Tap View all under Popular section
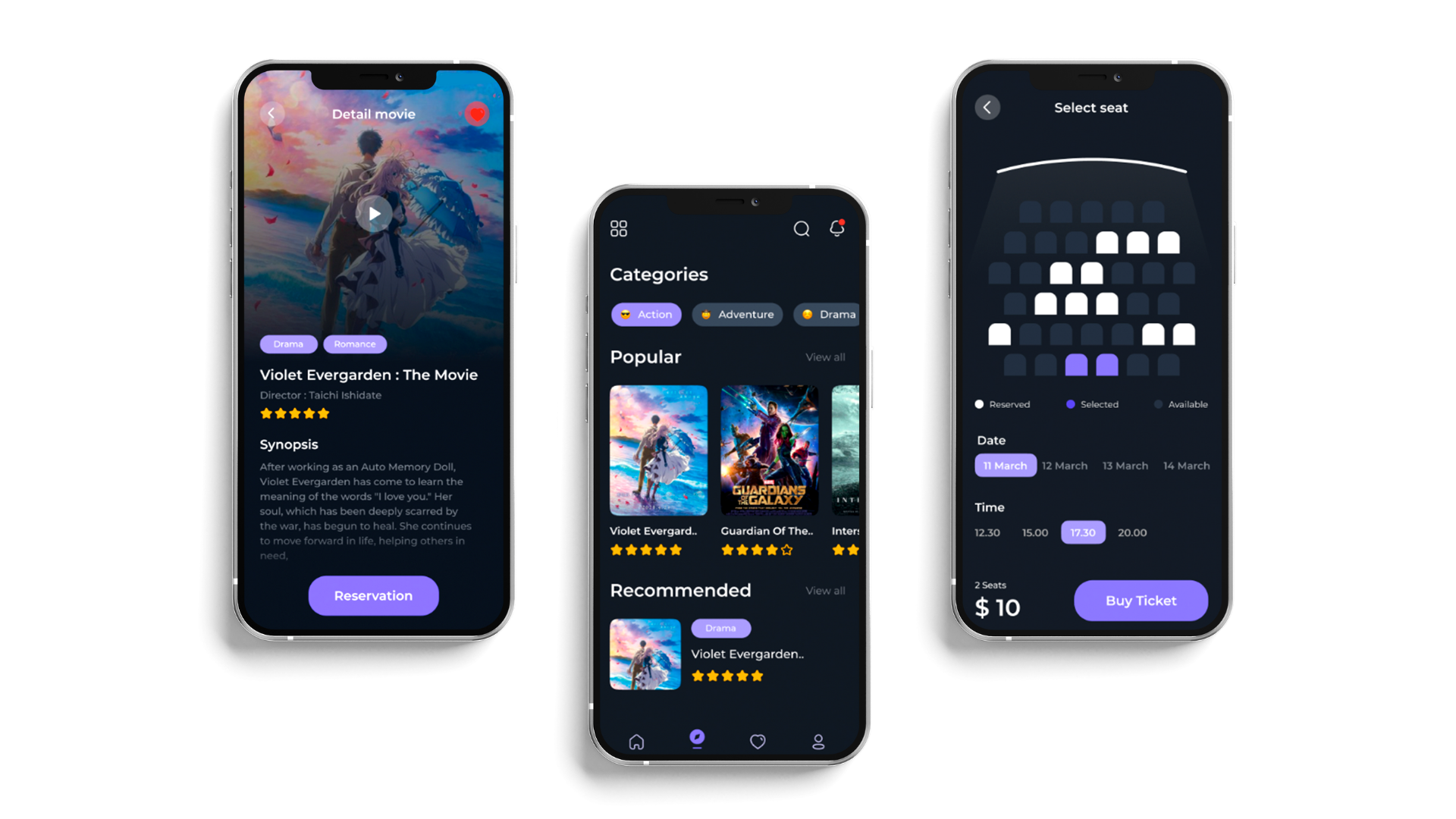The width and height of the screenshot is (1456, 819). pos(826,357)
